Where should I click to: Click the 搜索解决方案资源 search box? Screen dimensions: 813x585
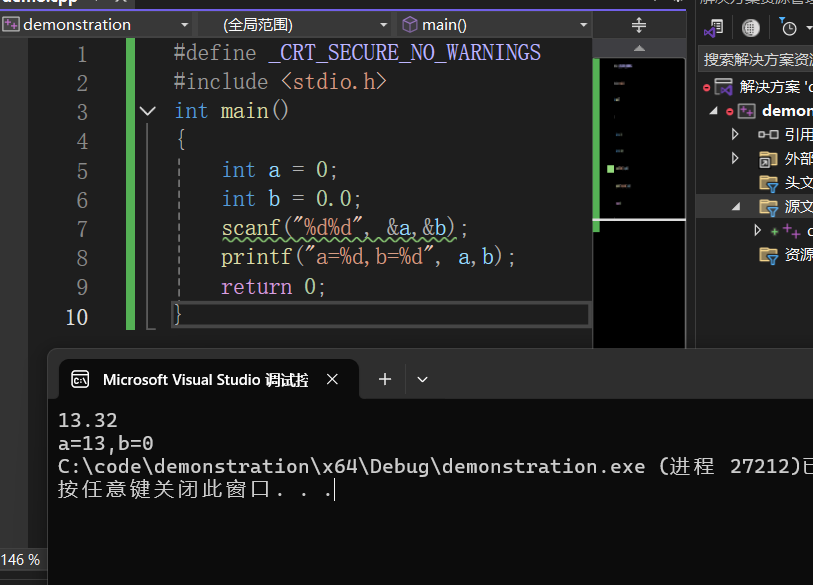[755, 60]
